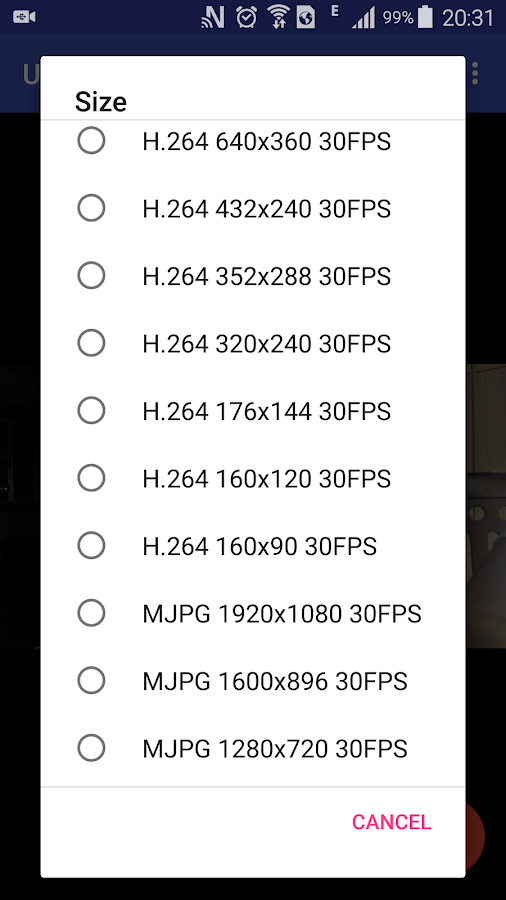Select H.264 176x144 30FPS radio button
Screen dimensions: 506x900
[x=252, y=411]
